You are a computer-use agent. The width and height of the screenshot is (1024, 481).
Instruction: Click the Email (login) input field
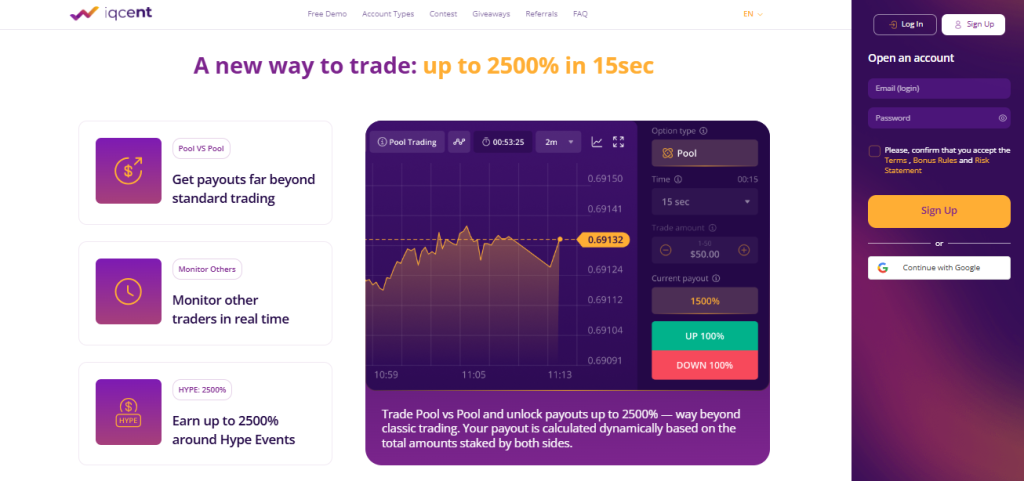click(939, 89)
